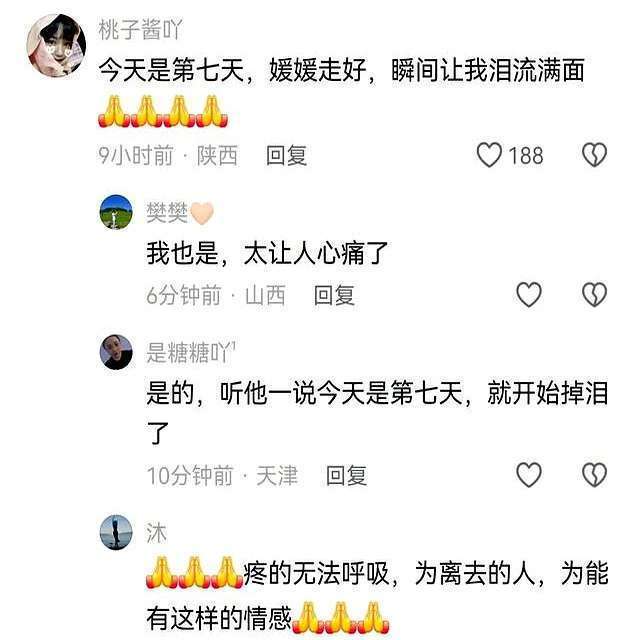Select comment text 今天是第七天，媛媛走好
This screenshot has width=640, height=640.
(x=232, y=70)
